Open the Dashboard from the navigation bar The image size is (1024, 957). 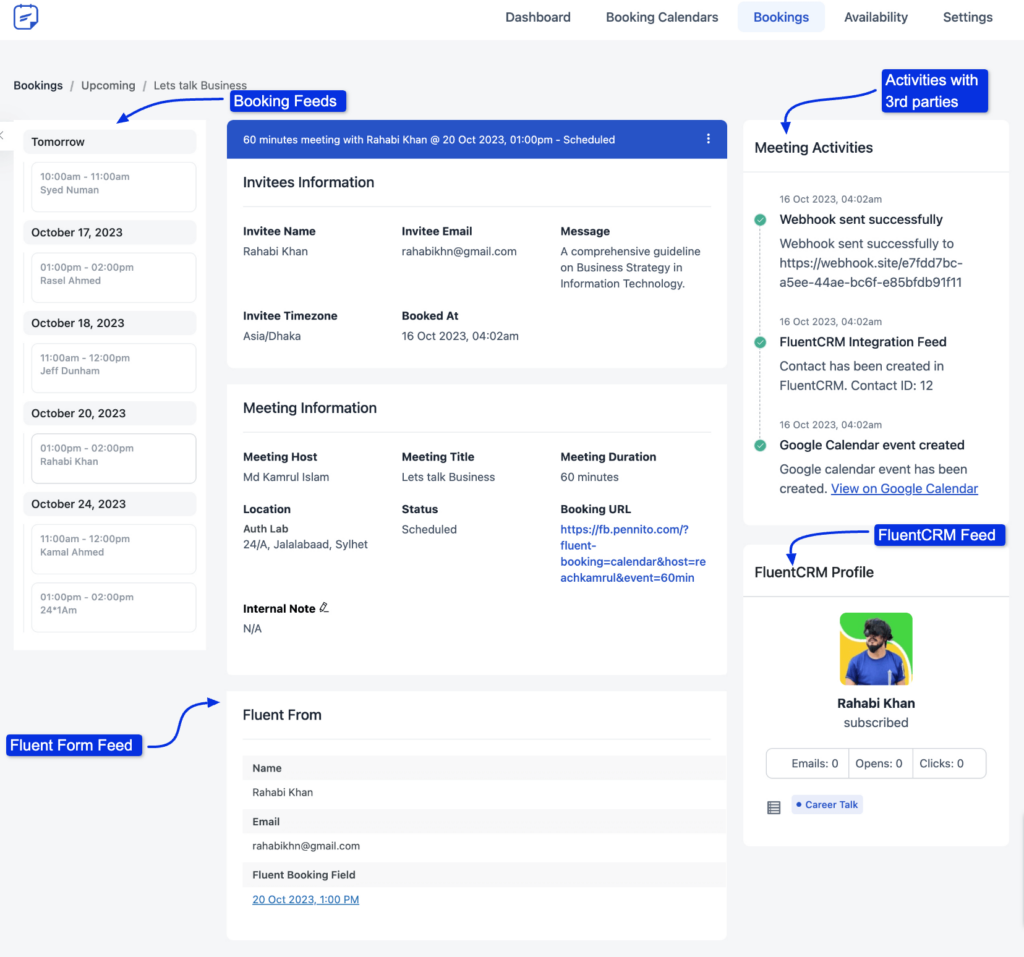(x=537, y=17)
